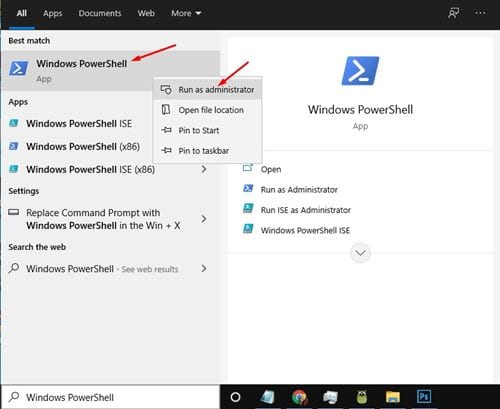Expand arrow for Replace Command Prompt setting

coord(204,219)
